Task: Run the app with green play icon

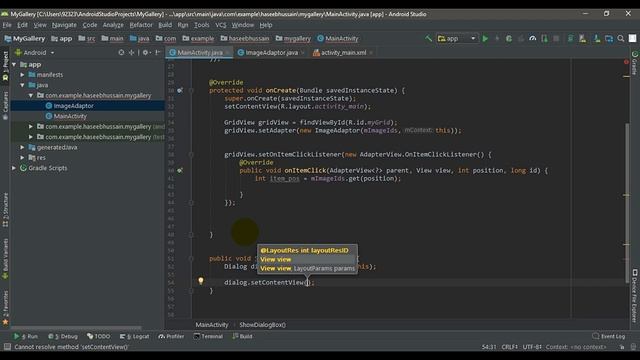Action: click(x=485, y=39)
